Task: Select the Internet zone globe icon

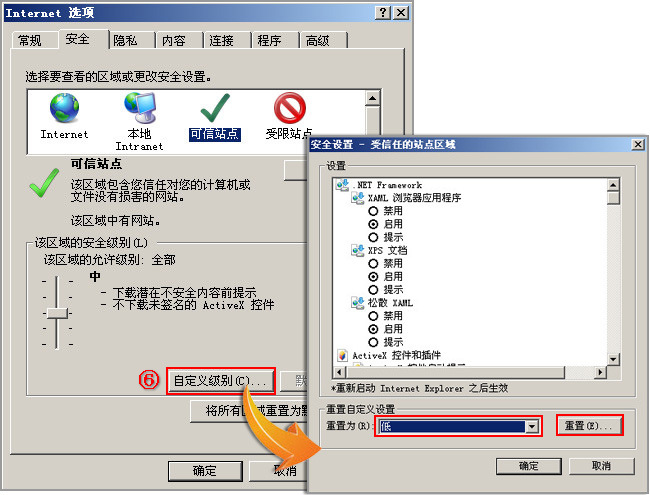Action: (64, 108)
